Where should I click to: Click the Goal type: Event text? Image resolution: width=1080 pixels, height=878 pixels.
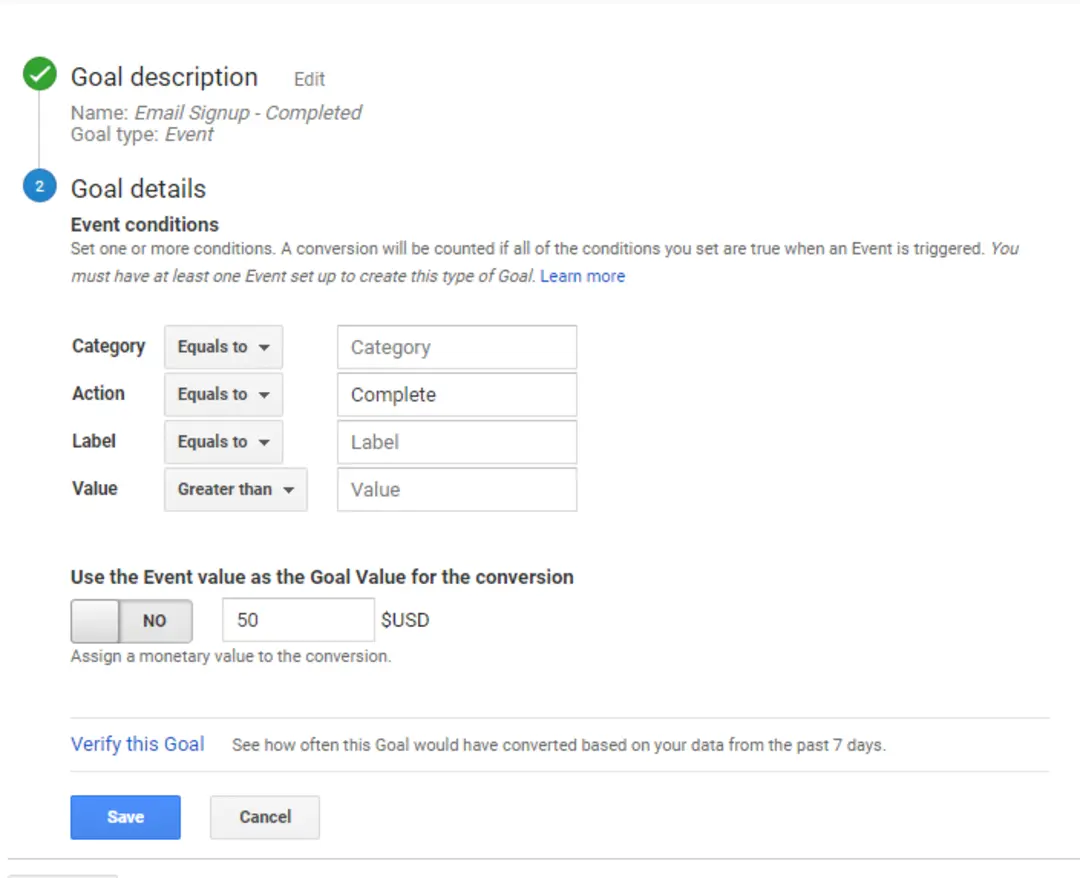tap(143, 134)
